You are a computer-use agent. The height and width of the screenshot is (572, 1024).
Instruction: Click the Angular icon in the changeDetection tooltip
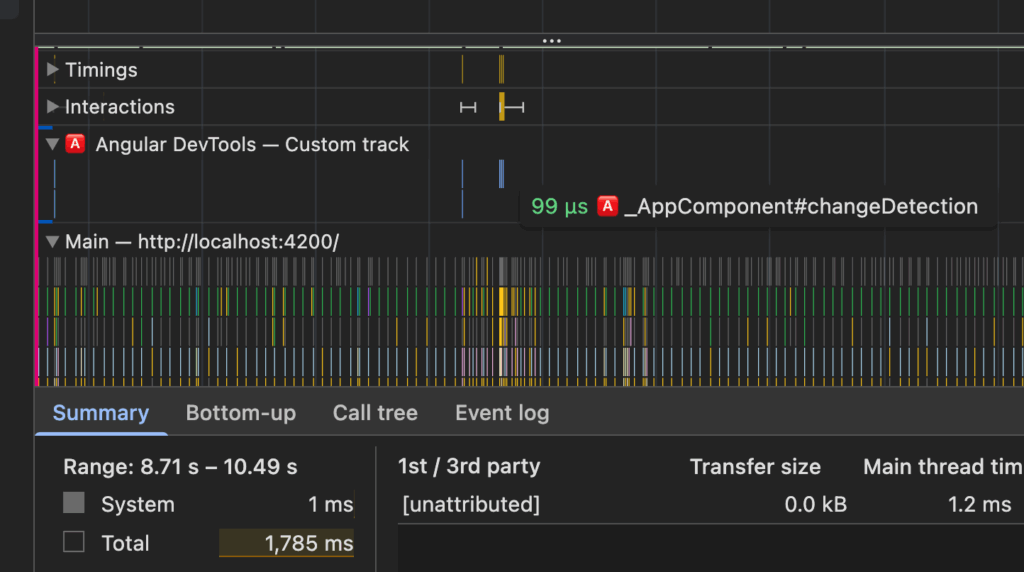coord(607,206)
